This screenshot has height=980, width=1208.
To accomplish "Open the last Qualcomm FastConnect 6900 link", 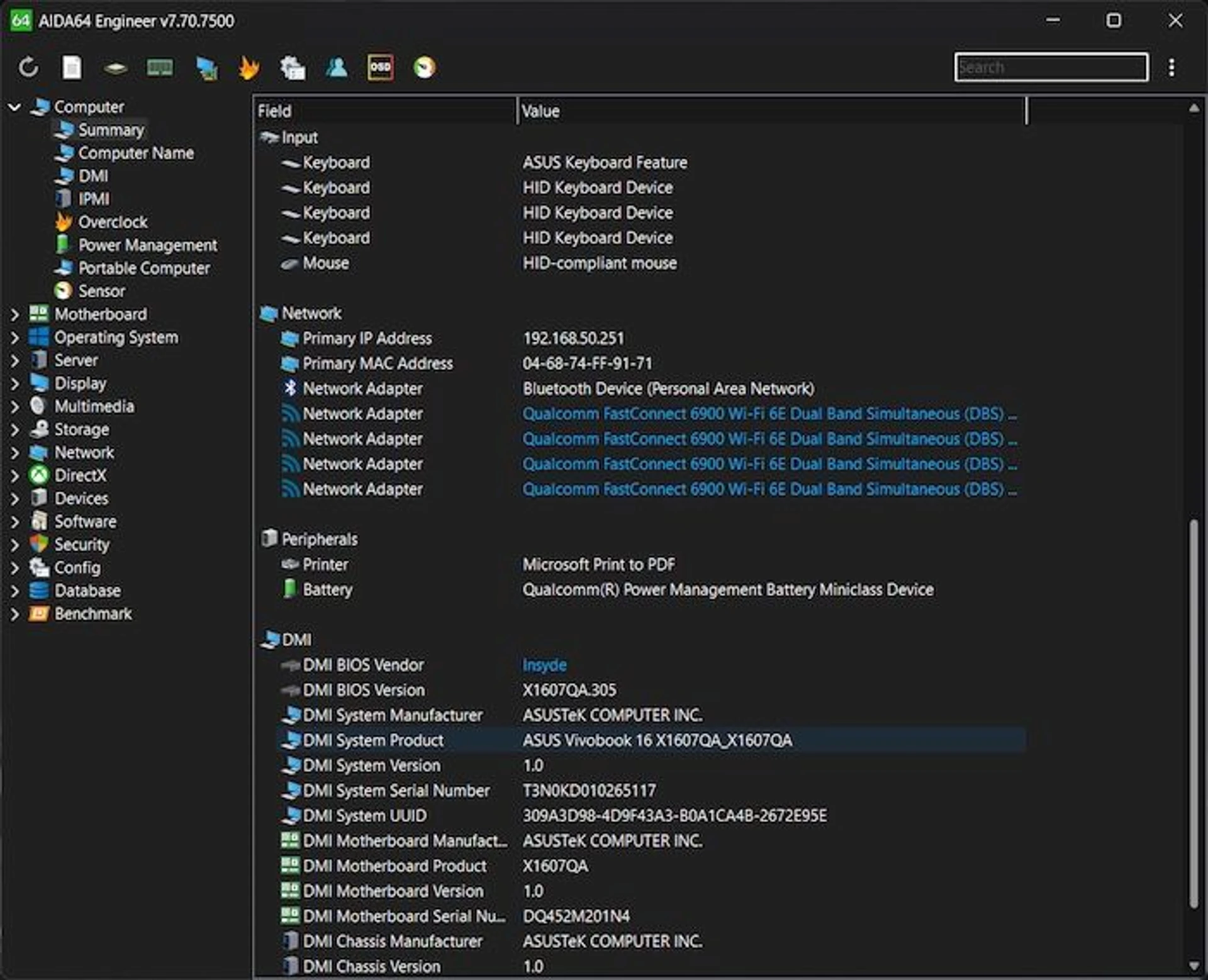I will (769, 489).
